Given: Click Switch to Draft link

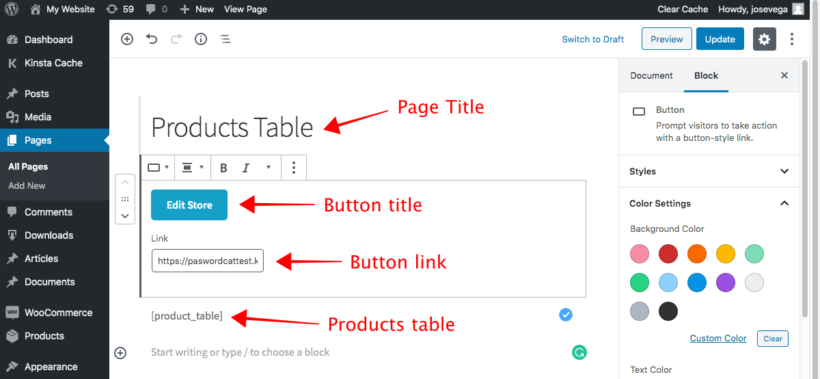Looking at the screenshot, I should 593,39.
